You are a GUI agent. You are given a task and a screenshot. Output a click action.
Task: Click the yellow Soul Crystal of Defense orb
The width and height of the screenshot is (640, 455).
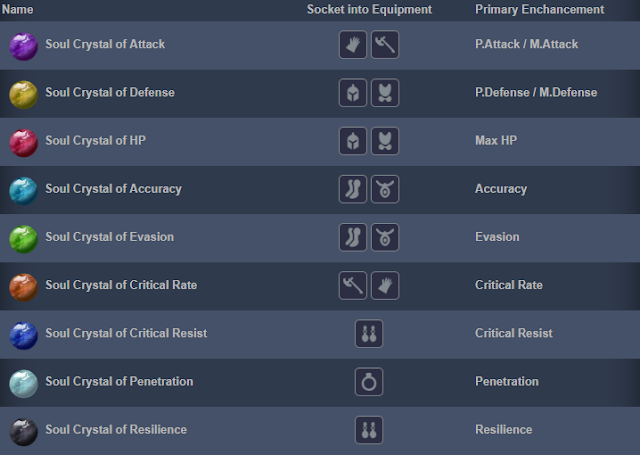click(x=24, y=95)
